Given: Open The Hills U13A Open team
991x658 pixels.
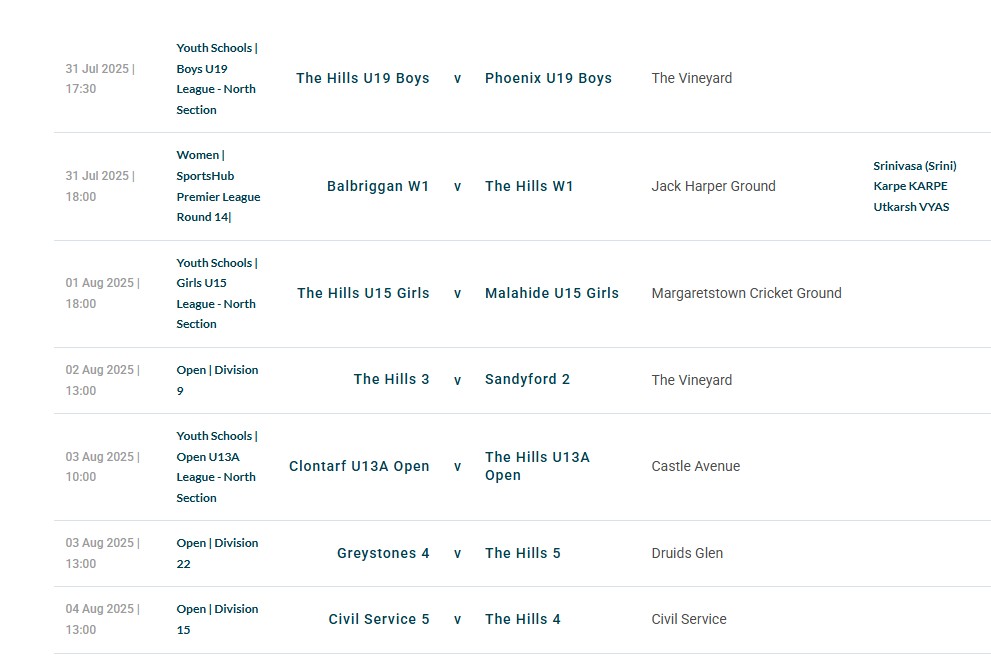Looking at the screenshot, I should (537, 466).
